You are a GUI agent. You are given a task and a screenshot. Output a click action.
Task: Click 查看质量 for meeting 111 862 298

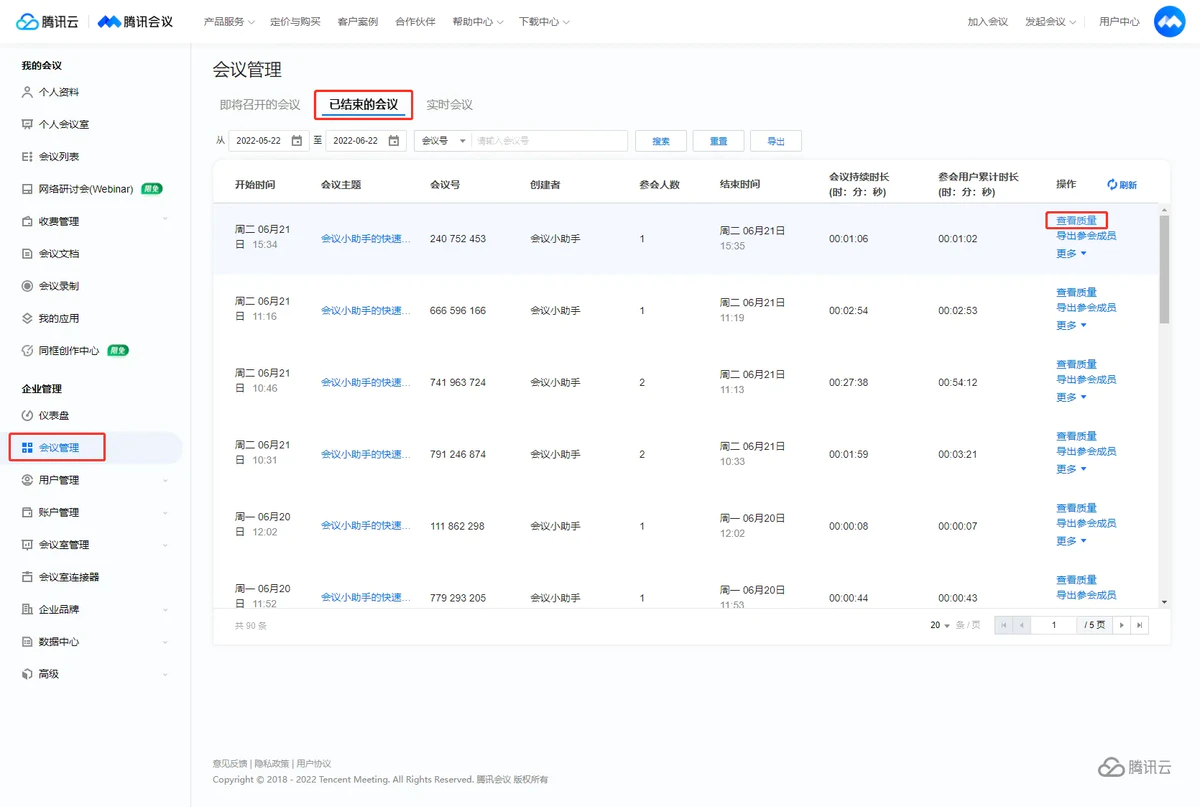(1076, 508)
